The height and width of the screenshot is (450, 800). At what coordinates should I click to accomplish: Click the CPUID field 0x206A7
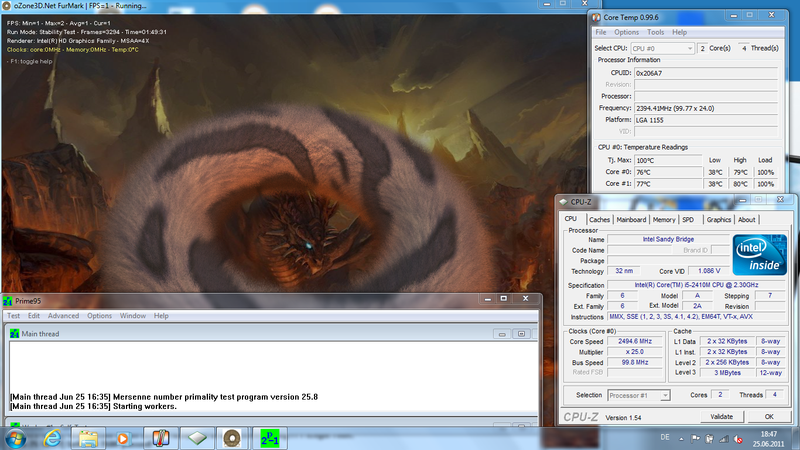(706, 73)
